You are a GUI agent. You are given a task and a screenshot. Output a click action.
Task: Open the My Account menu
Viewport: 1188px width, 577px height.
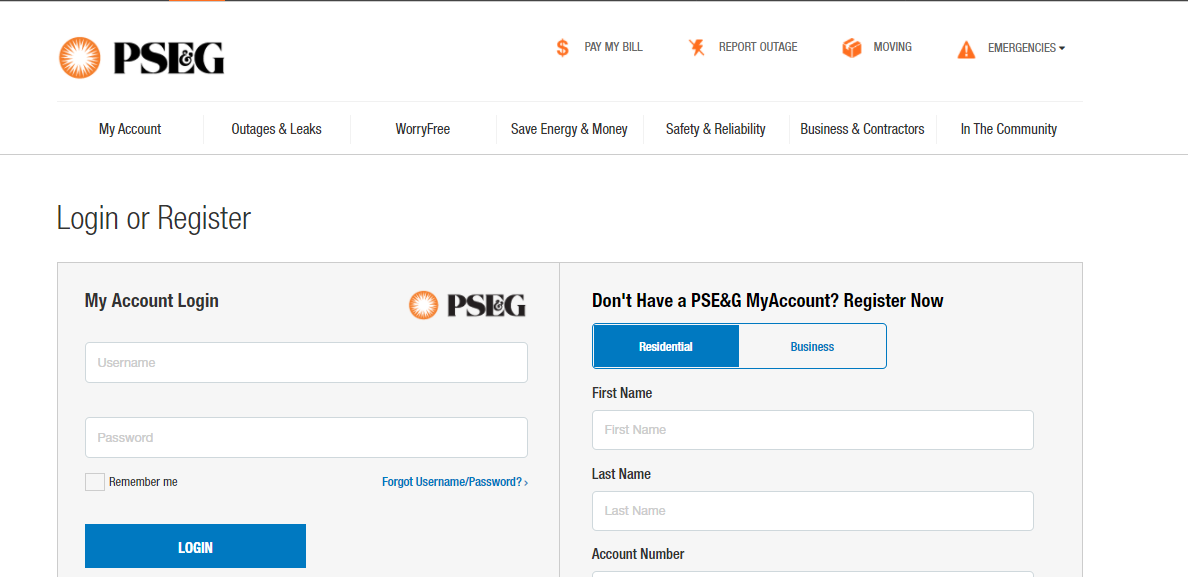pos(129,128)
